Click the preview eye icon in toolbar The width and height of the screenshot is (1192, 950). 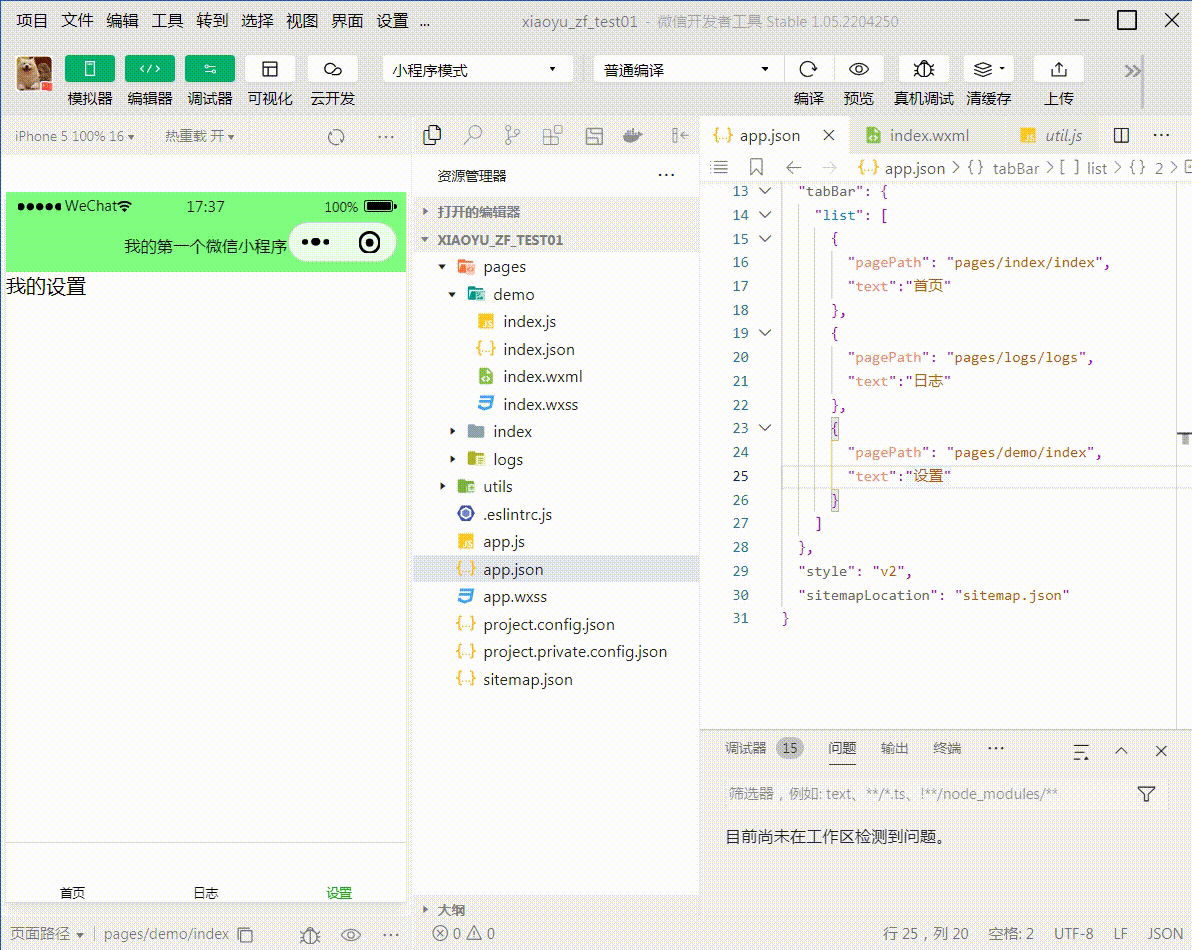[859, 69]
